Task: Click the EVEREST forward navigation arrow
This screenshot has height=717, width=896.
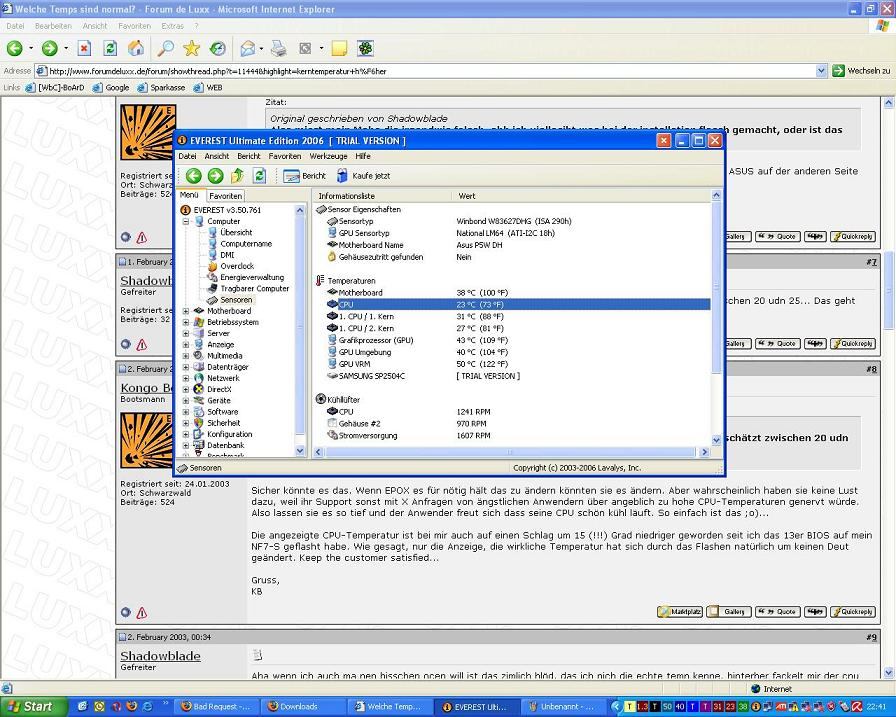Action: click(215, 176)
